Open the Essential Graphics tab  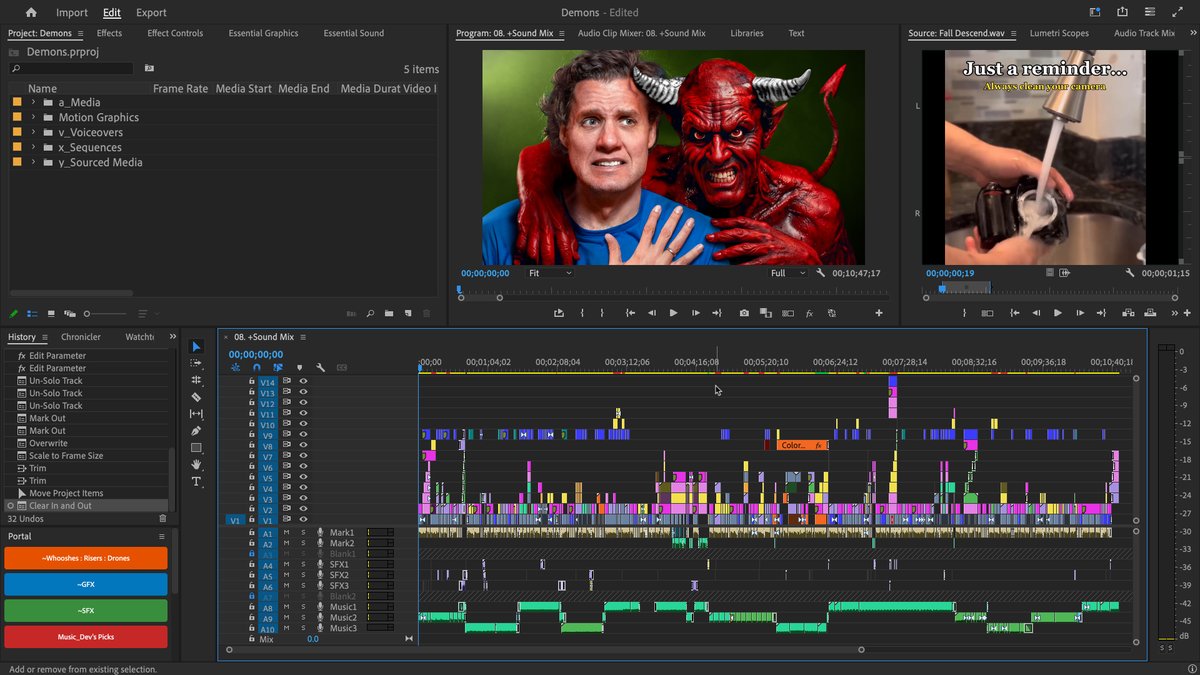[x=263, y=33]
